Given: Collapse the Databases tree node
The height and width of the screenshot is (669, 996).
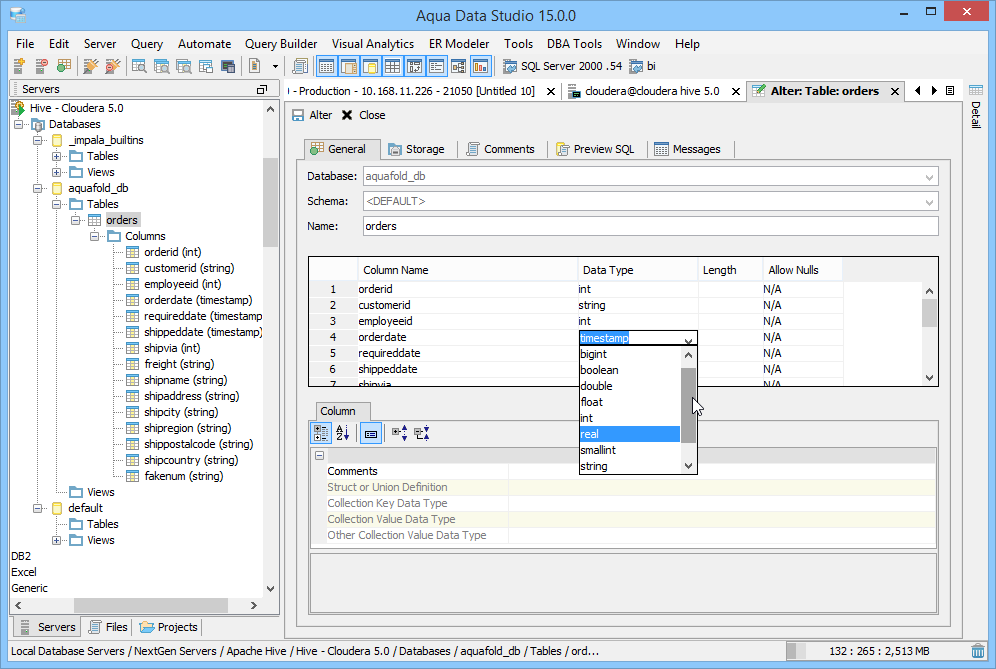Looking at the screenshot, I should coord(18,125).
